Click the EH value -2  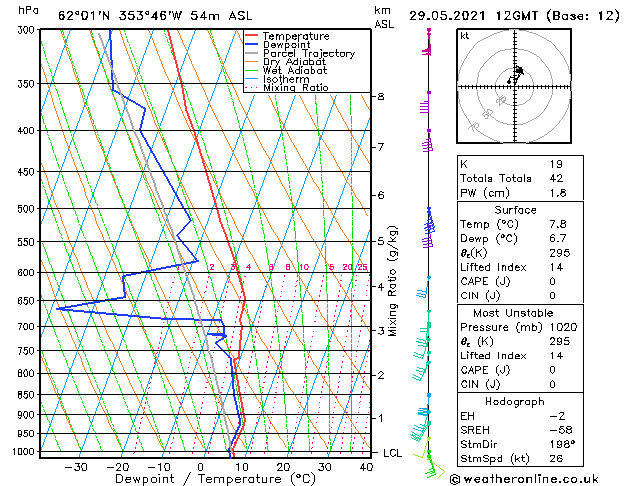[x=557, y=416]
